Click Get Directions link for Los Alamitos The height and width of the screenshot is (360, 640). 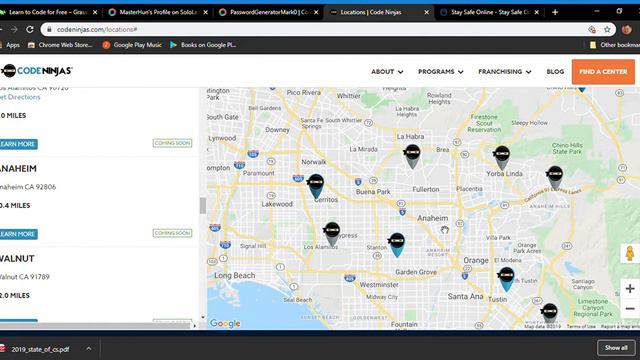[x=20, y=97]
